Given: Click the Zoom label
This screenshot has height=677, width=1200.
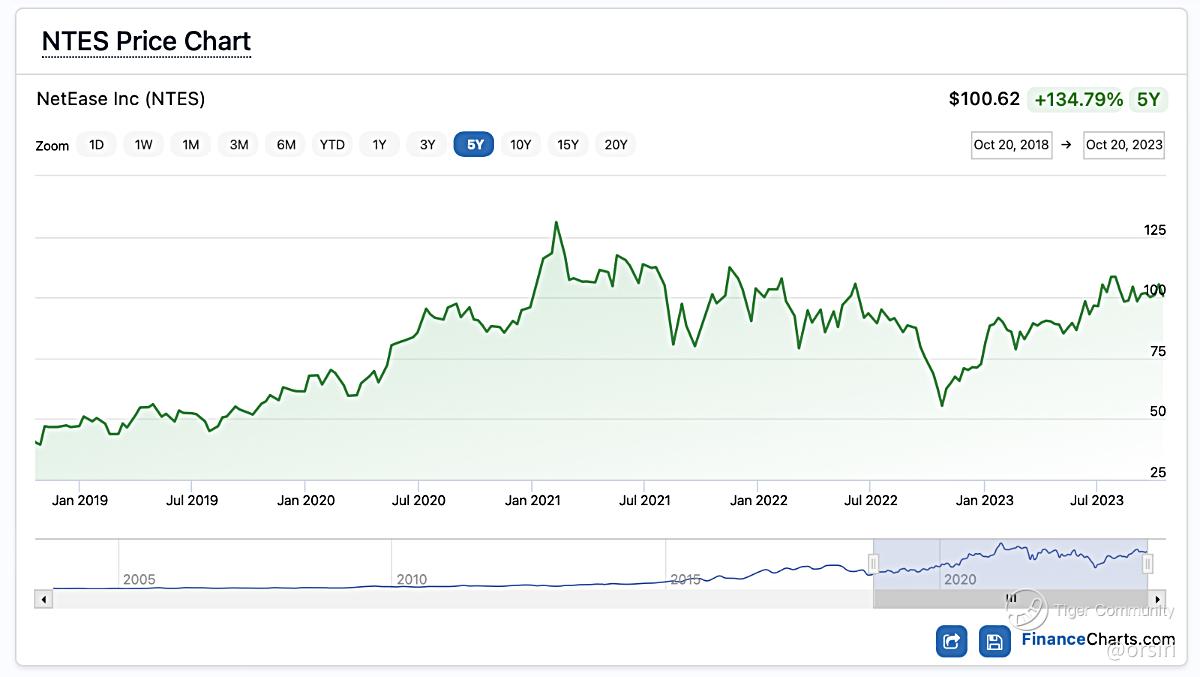Looking at the screenshot, I should coord(52,146).
